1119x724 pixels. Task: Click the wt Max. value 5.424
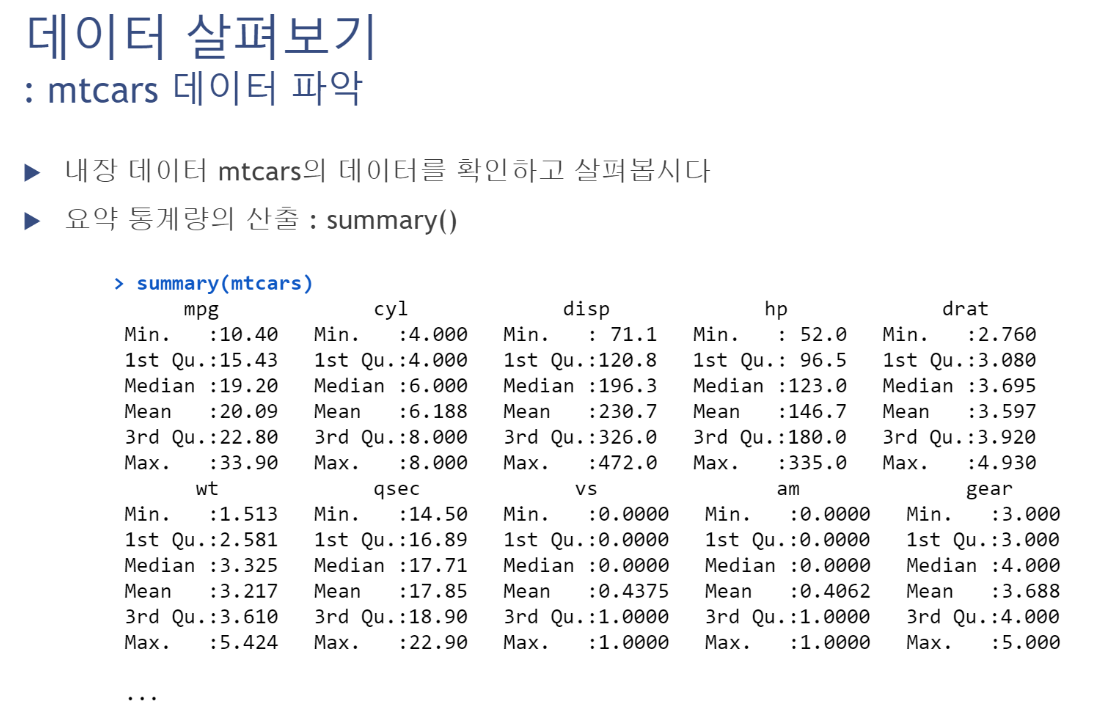pos(248,643)
